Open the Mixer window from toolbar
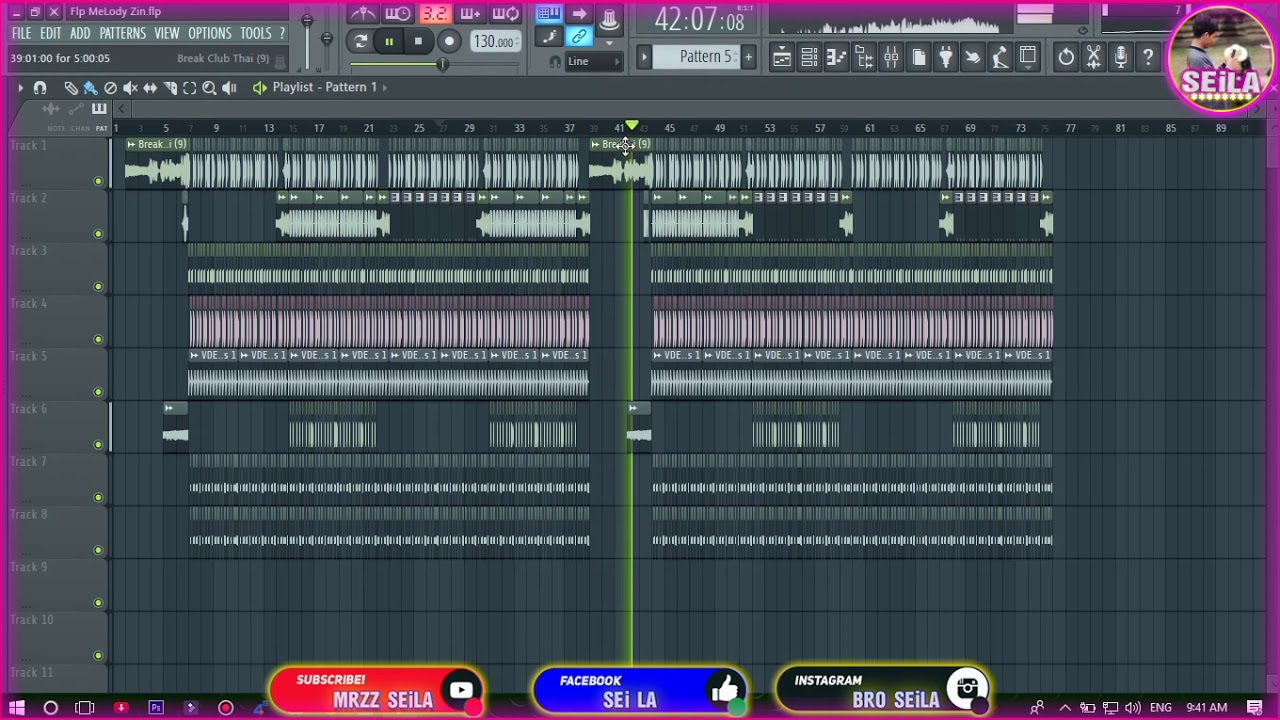The width and height of the screenshot is (1280, 720). 891,57
